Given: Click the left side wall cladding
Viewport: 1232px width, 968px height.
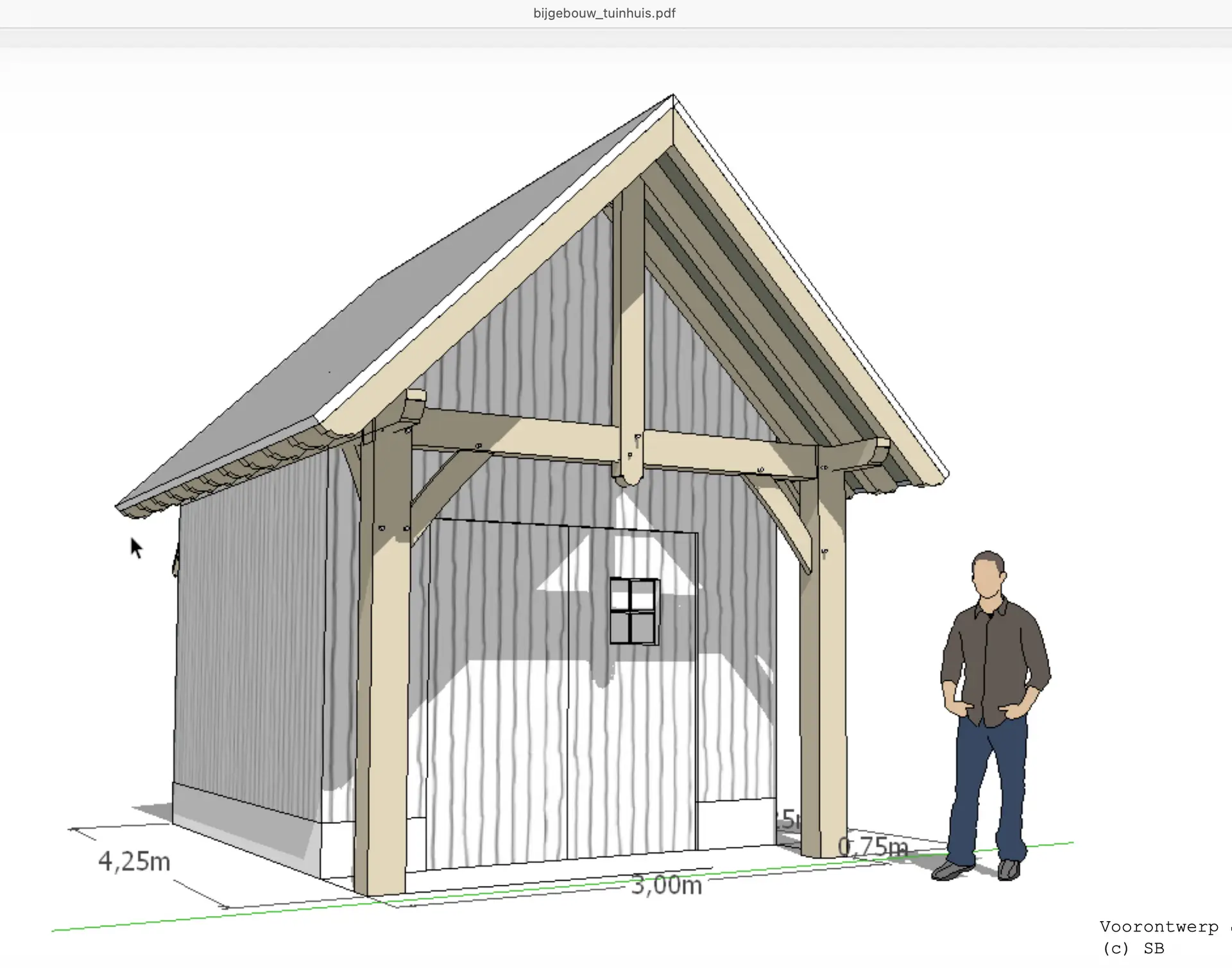Looking at the screenshot, I should coord(250,641).
